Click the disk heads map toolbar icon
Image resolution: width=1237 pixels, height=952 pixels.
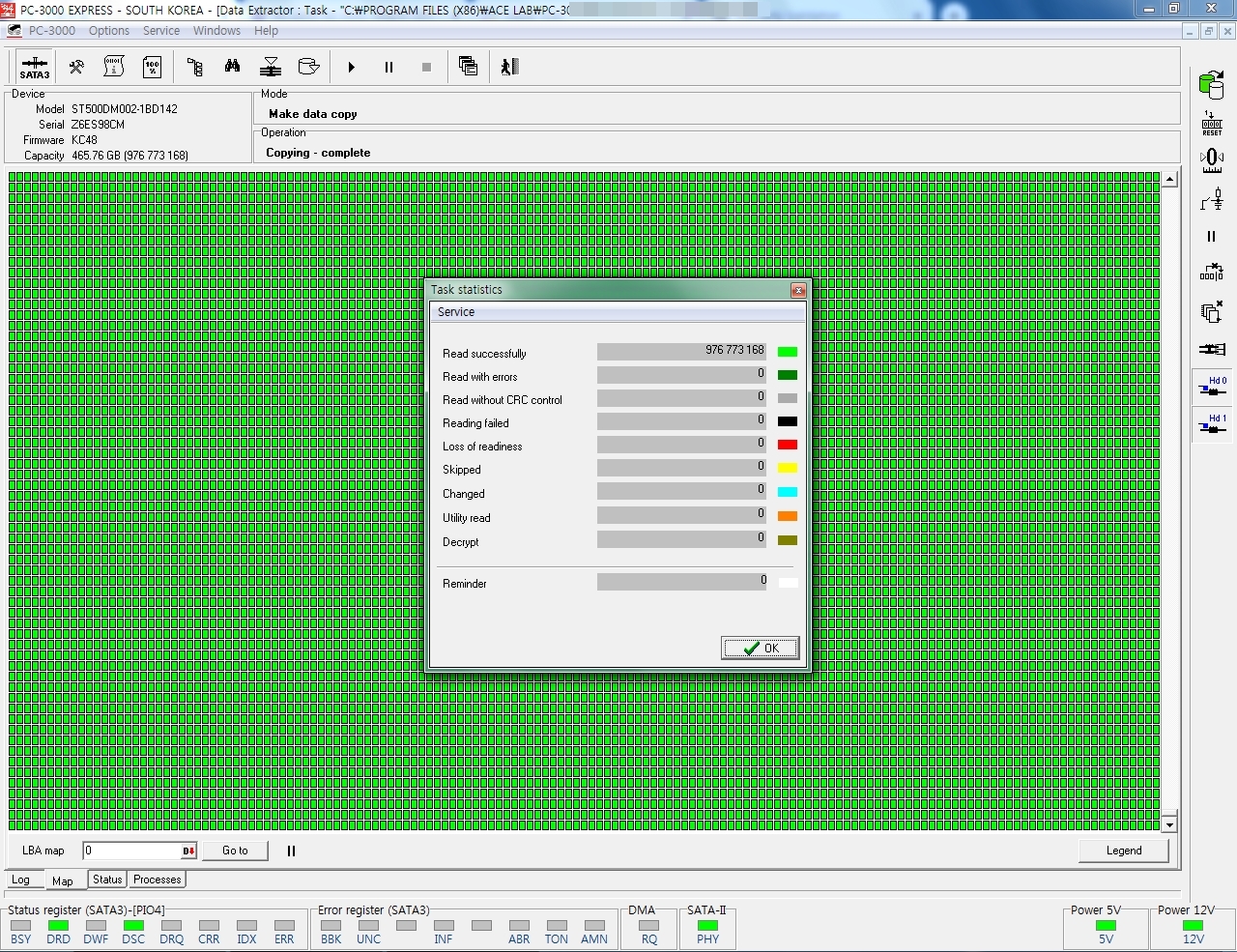tap(272, 67)
